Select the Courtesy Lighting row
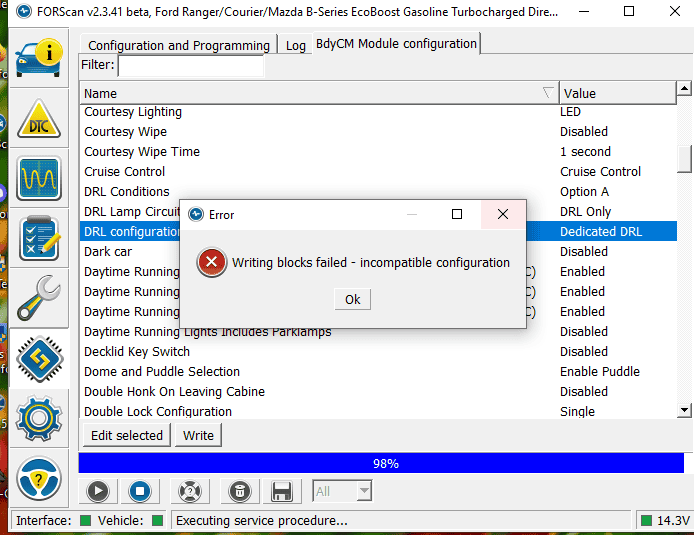The height and width of the screenshot is (535, 694). tap(378, 112)
